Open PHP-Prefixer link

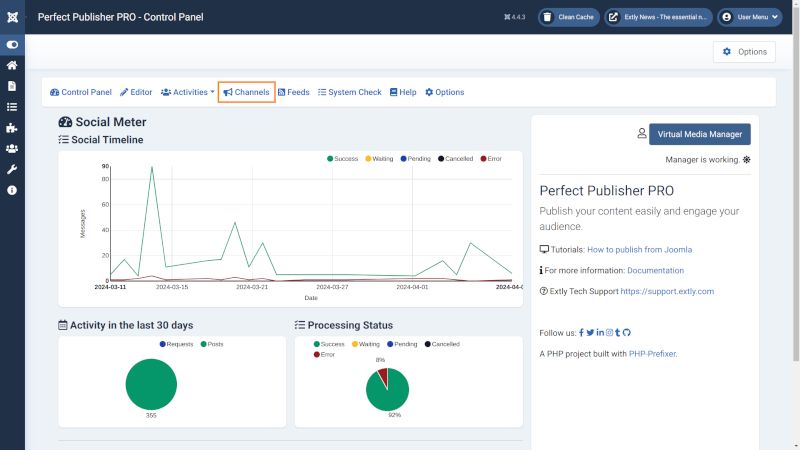pos(652,354)
